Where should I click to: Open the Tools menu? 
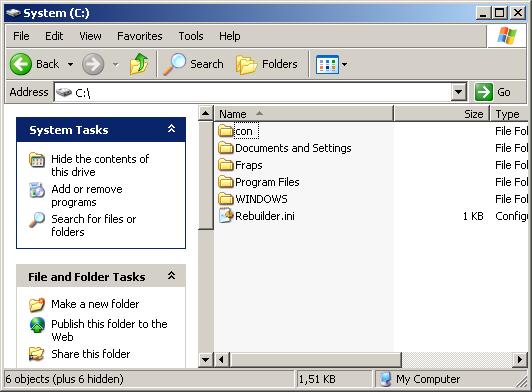191,36
